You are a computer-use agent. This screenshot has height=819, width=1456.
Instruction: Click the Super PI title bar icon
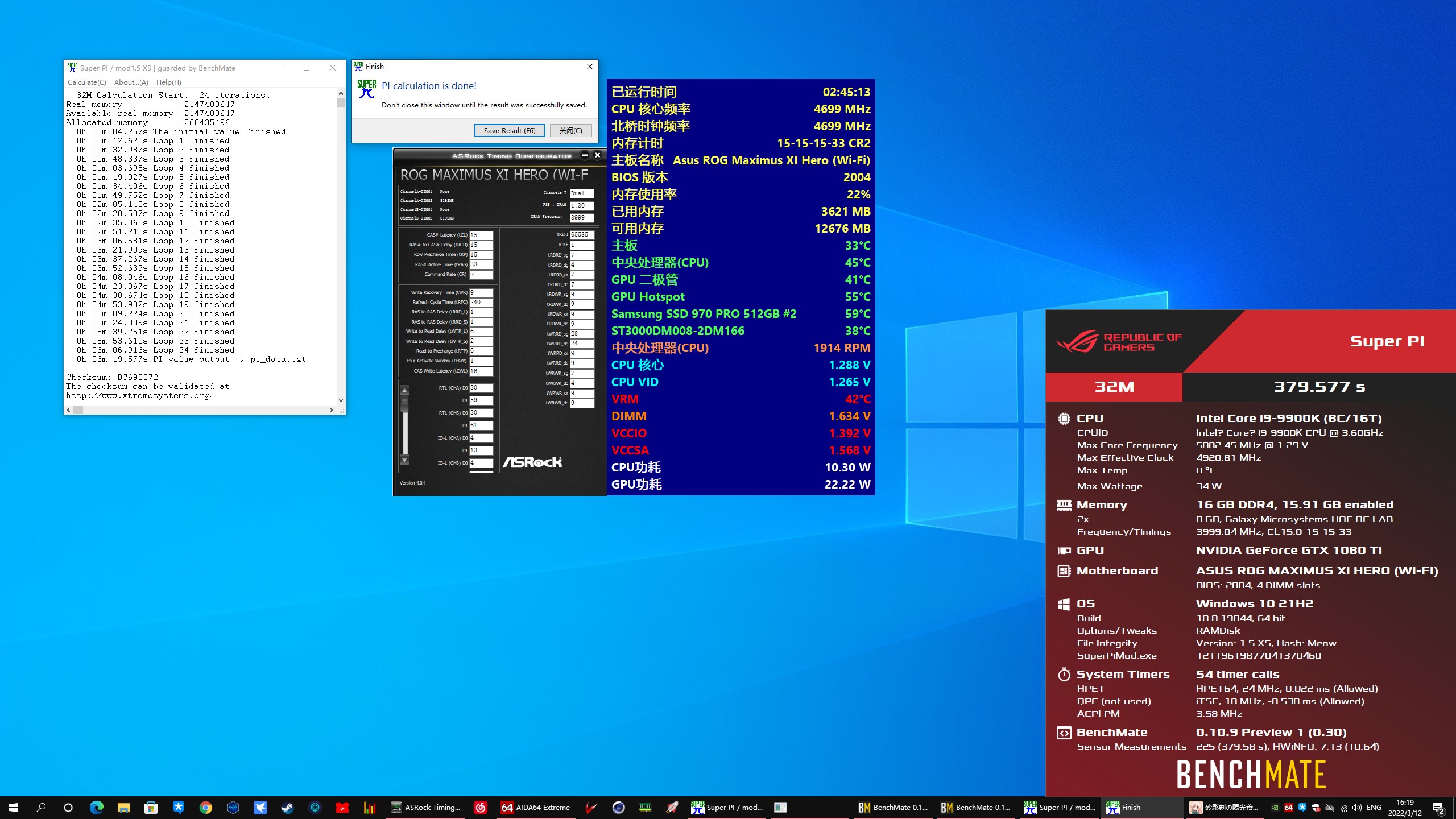72,68
